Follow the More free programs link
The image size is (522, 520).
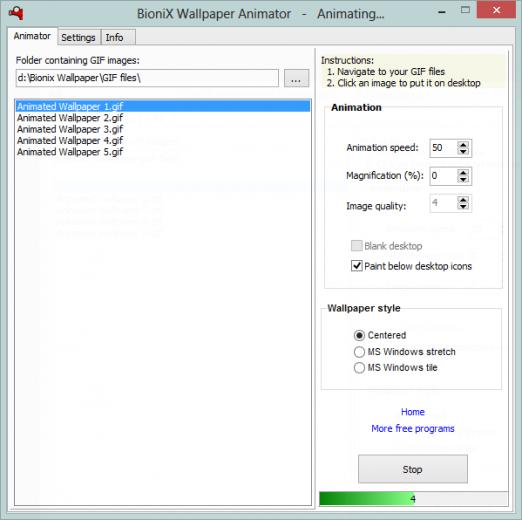point(413,429)
